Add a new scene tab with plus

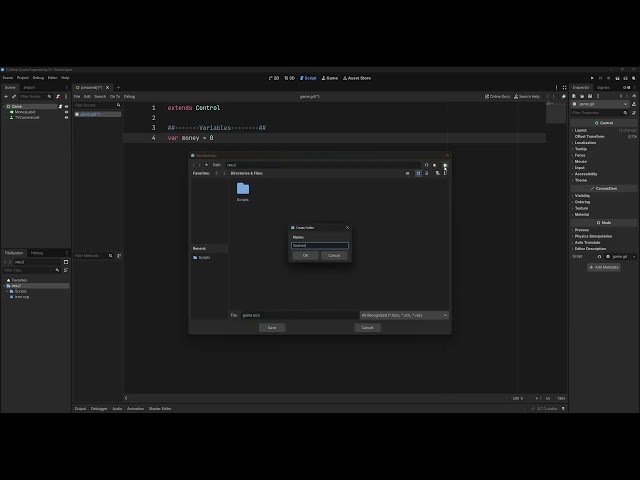coord(118,87)
